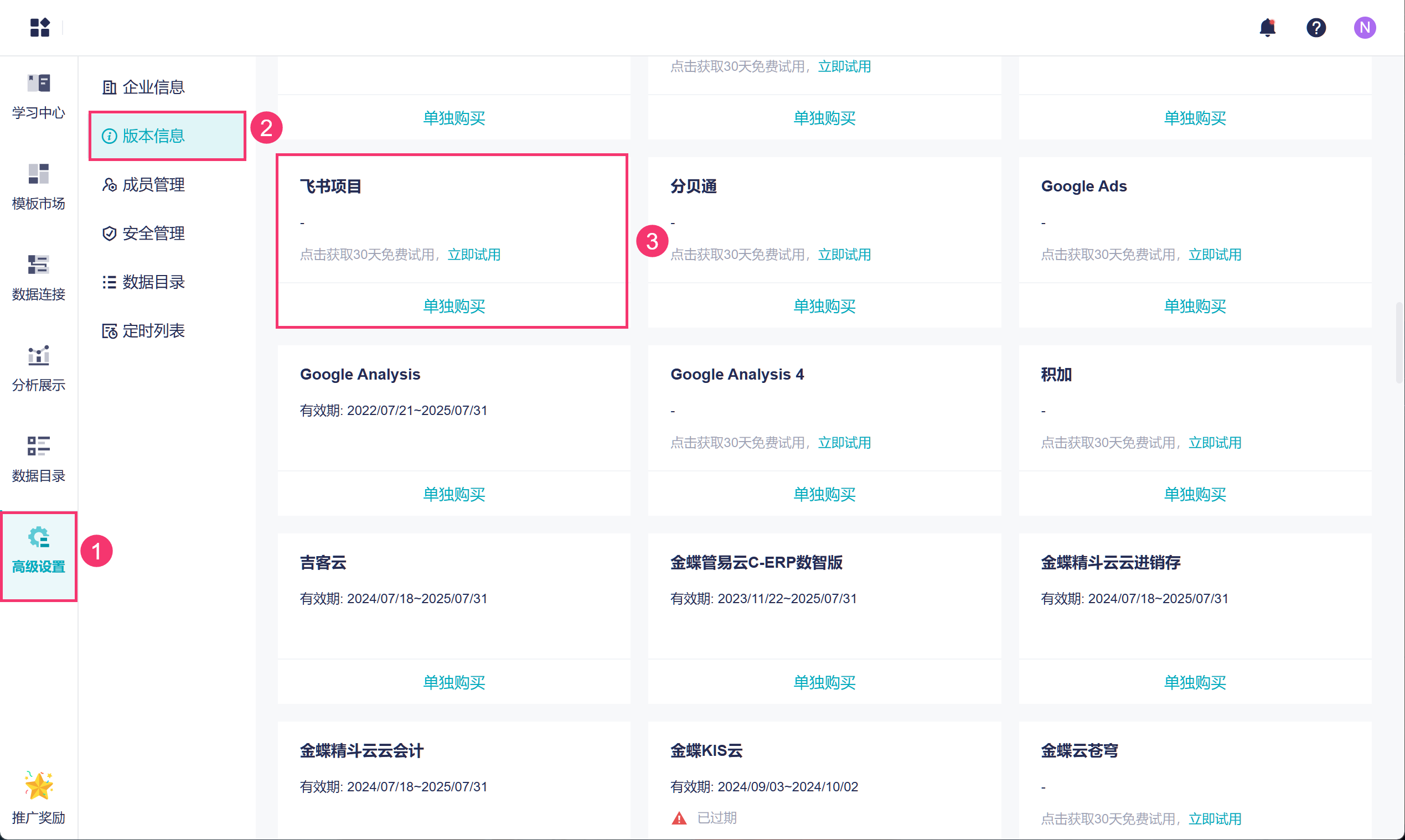Select the 高级设置 gear icon
The image size is (1405, 840).
coord(39,538)
